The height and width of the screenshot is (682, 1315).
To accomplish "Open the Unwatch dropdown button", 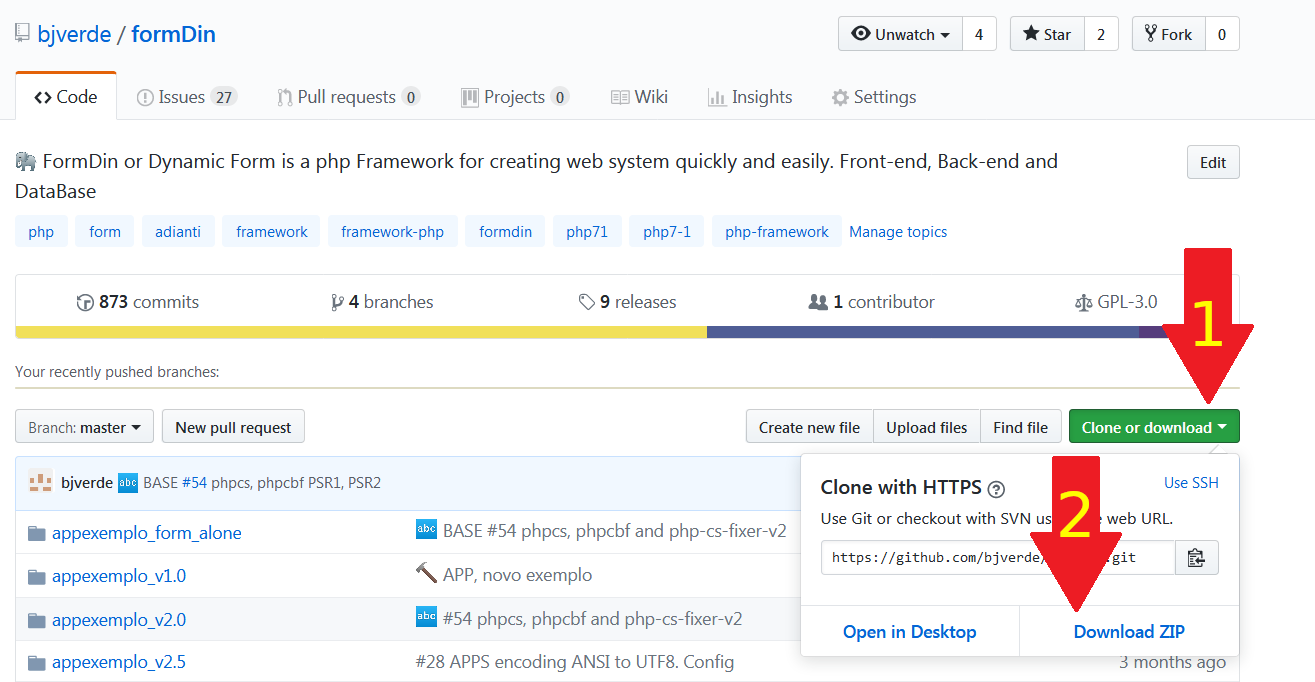I will point(900,34).
